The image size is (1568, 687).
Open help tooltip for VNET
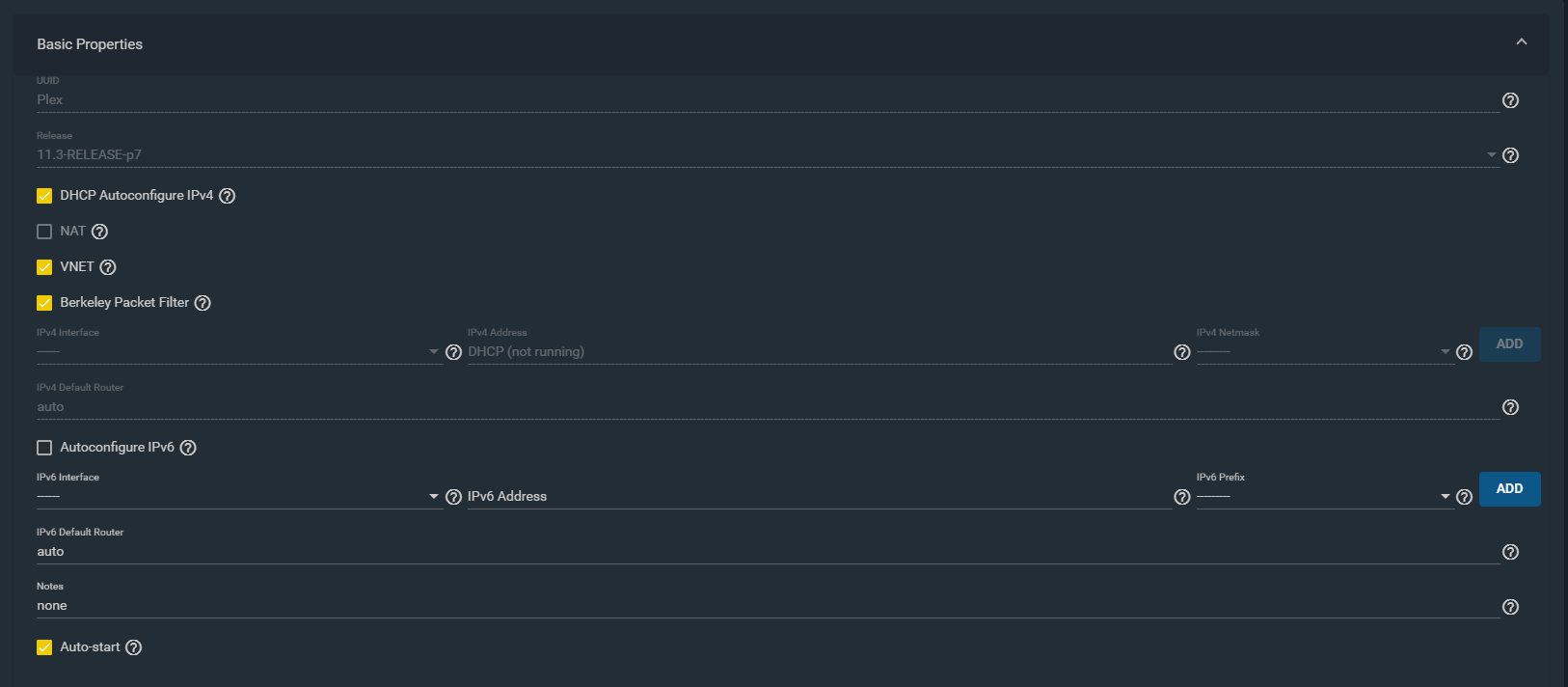(108, 267)
